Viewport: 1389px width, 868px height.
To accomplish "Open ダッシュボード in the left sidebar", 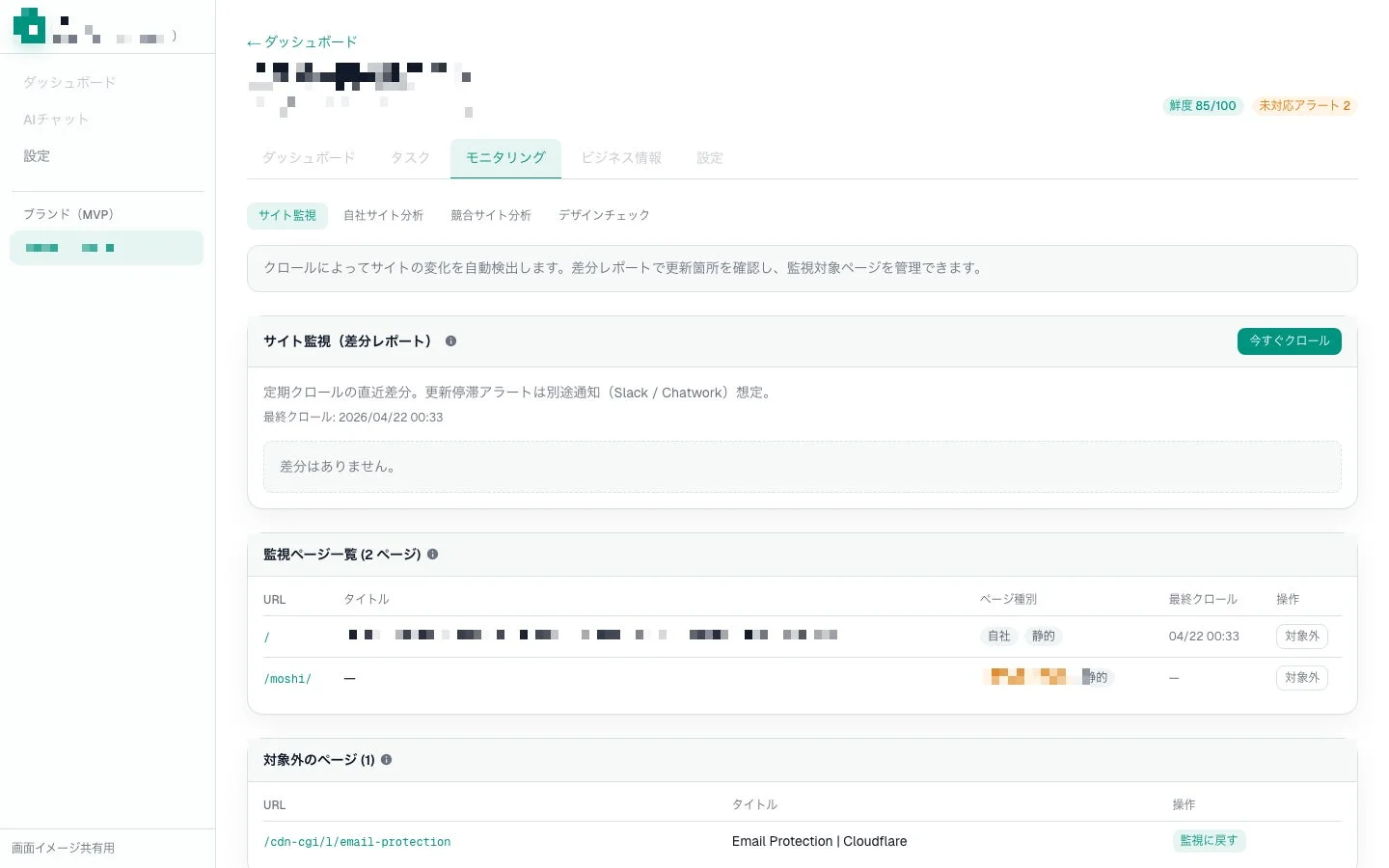I will point(69,83).
